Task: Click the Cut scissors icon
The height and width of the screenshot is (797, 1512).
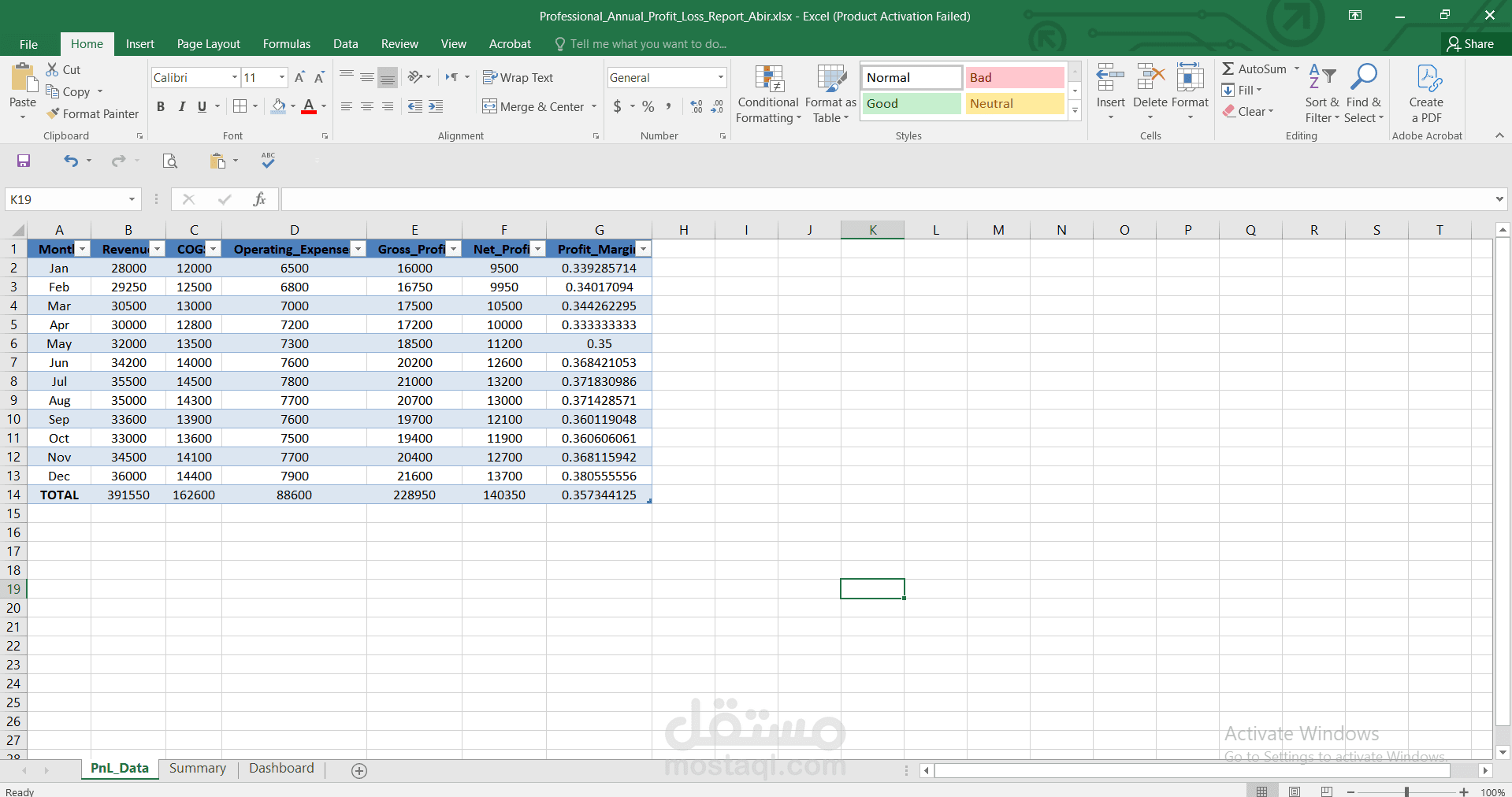Action: (x=52, y=69)
